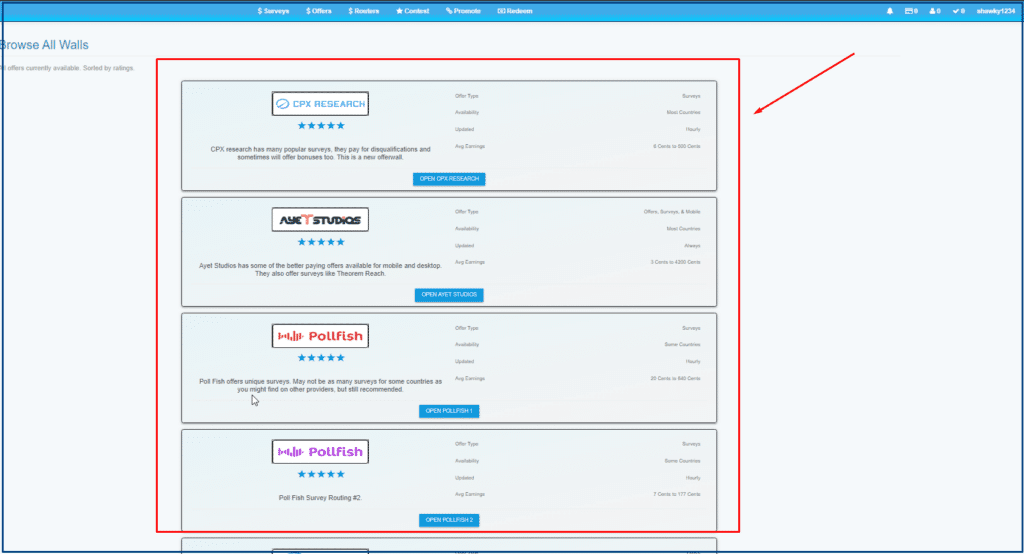
Task: Click the Open Pollfish 2 button
Action: [449, 520]
